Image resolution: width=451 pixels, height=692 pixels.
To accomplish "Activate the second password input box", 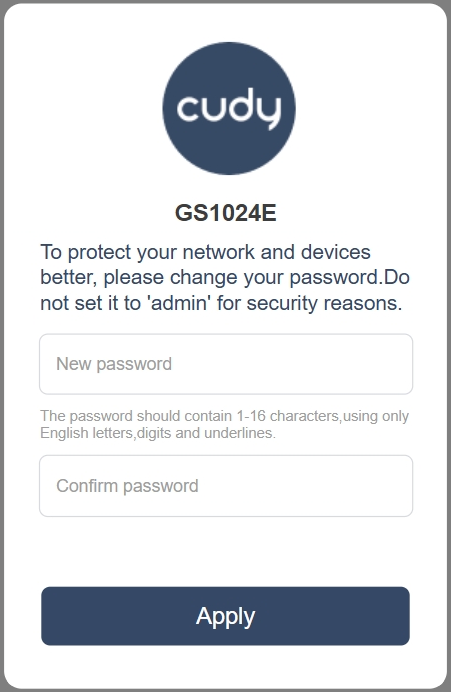I will click(x=226, y=486).
